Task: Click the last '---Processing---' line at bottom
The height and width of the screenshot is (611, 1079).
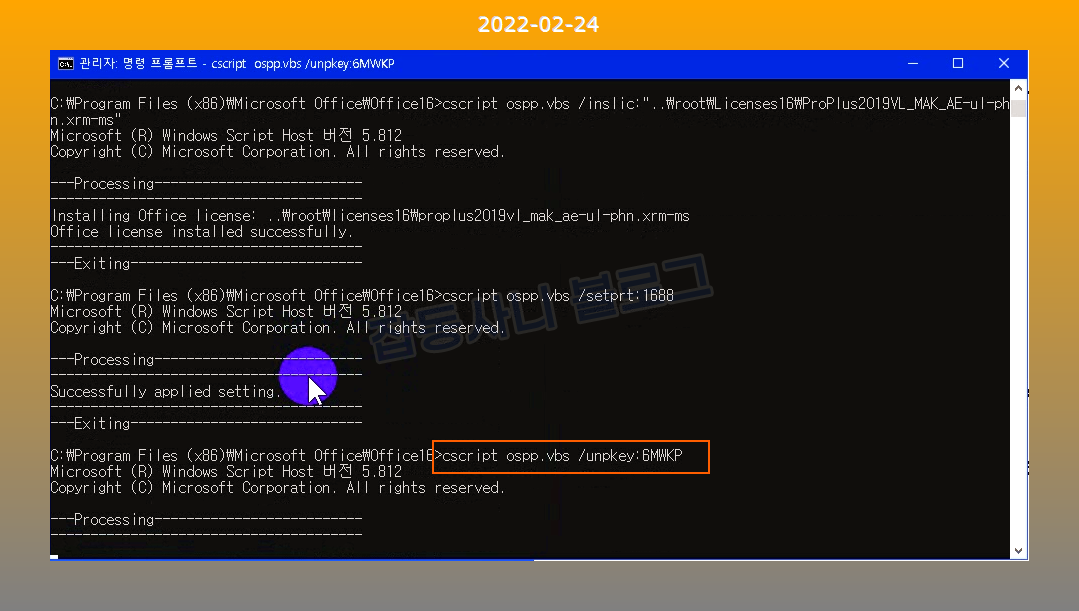Action: pos(206,519)
